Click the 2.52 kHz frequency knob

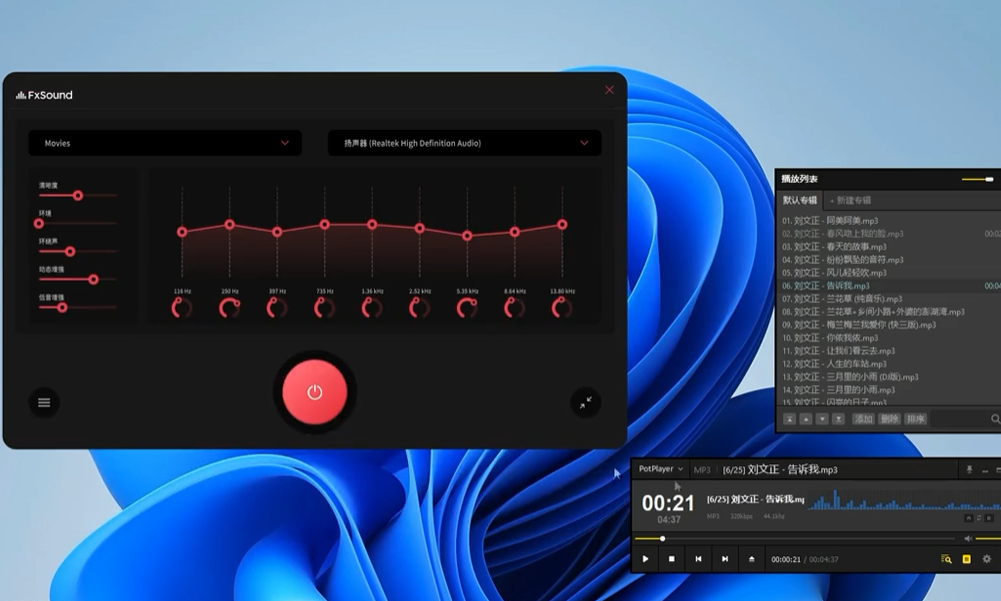419,308
